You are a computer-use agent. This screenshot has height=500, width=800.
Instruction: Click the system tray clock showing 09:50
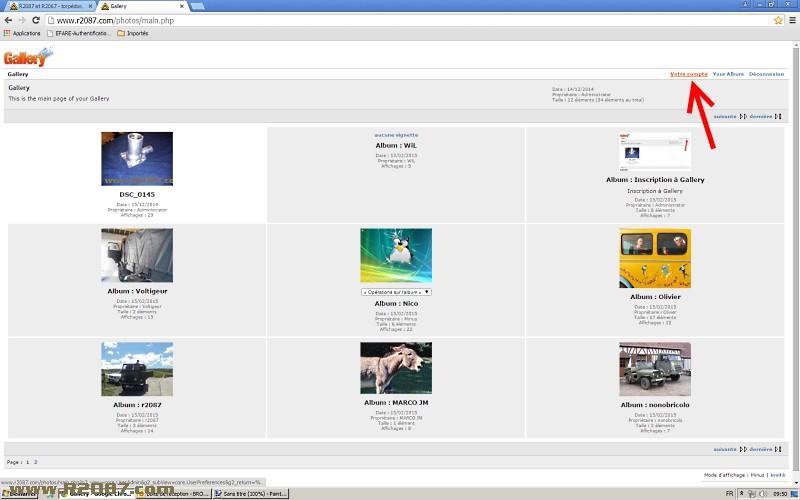[x=780, y=494]
